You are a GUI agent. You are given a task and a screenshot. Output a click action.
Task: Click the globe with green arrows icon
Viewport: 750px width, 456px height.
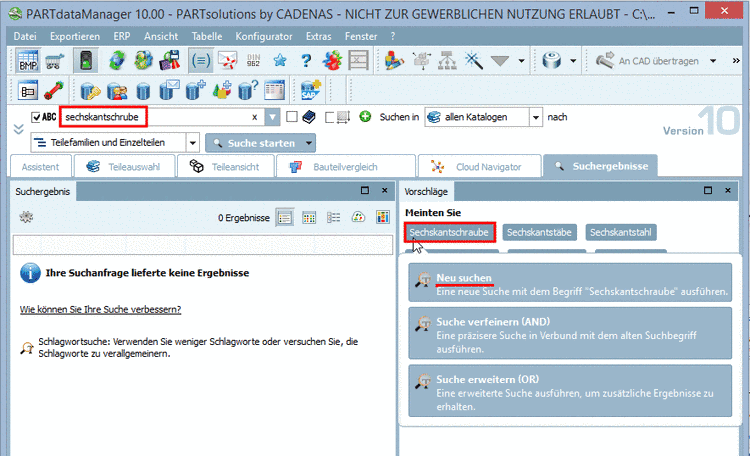[x=117, y=61]
